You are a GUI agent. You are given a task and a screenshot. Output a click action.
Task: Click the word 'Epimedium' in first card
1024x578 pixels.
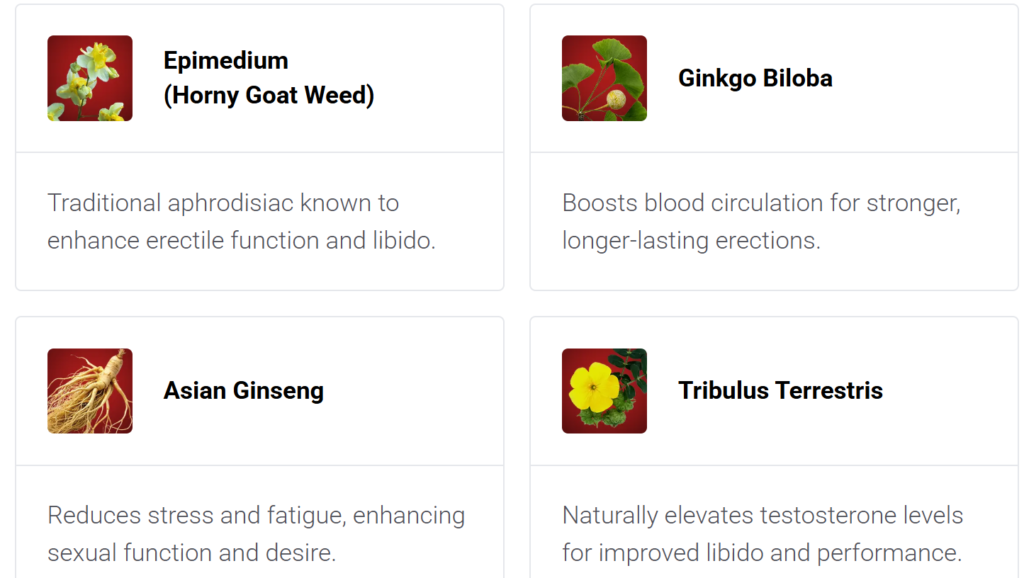pyautogui.click(x=225, y=61)
